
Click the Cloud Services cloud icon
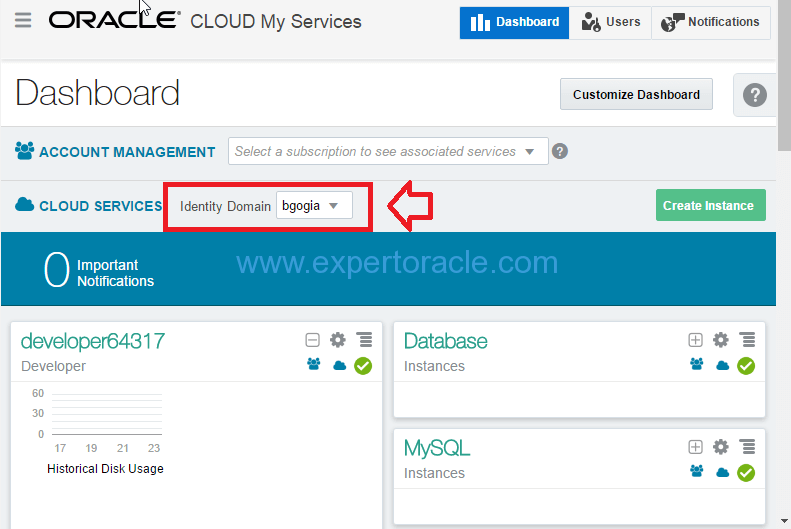[x=24, y=205]
